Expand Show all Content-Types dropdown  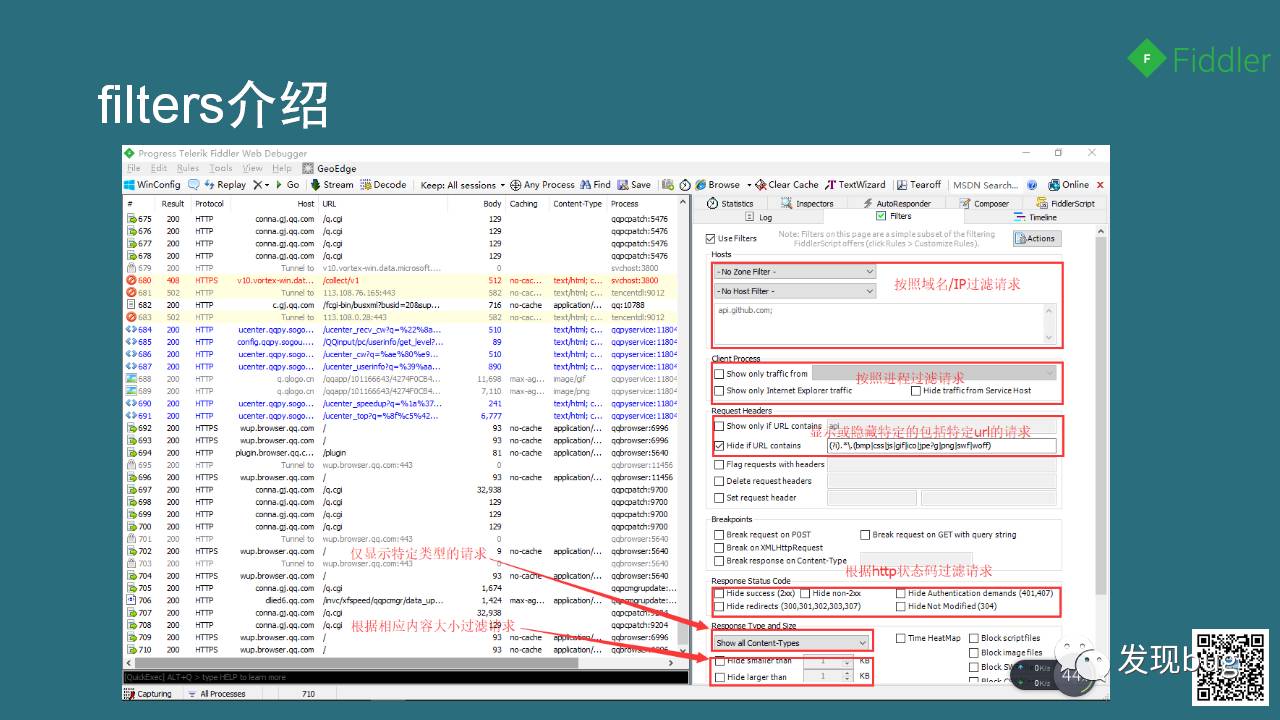[791, 643]
